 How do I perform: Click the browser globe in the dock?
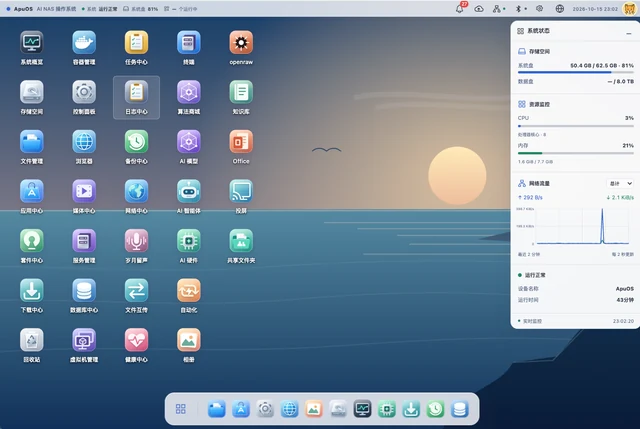(289, 409)
